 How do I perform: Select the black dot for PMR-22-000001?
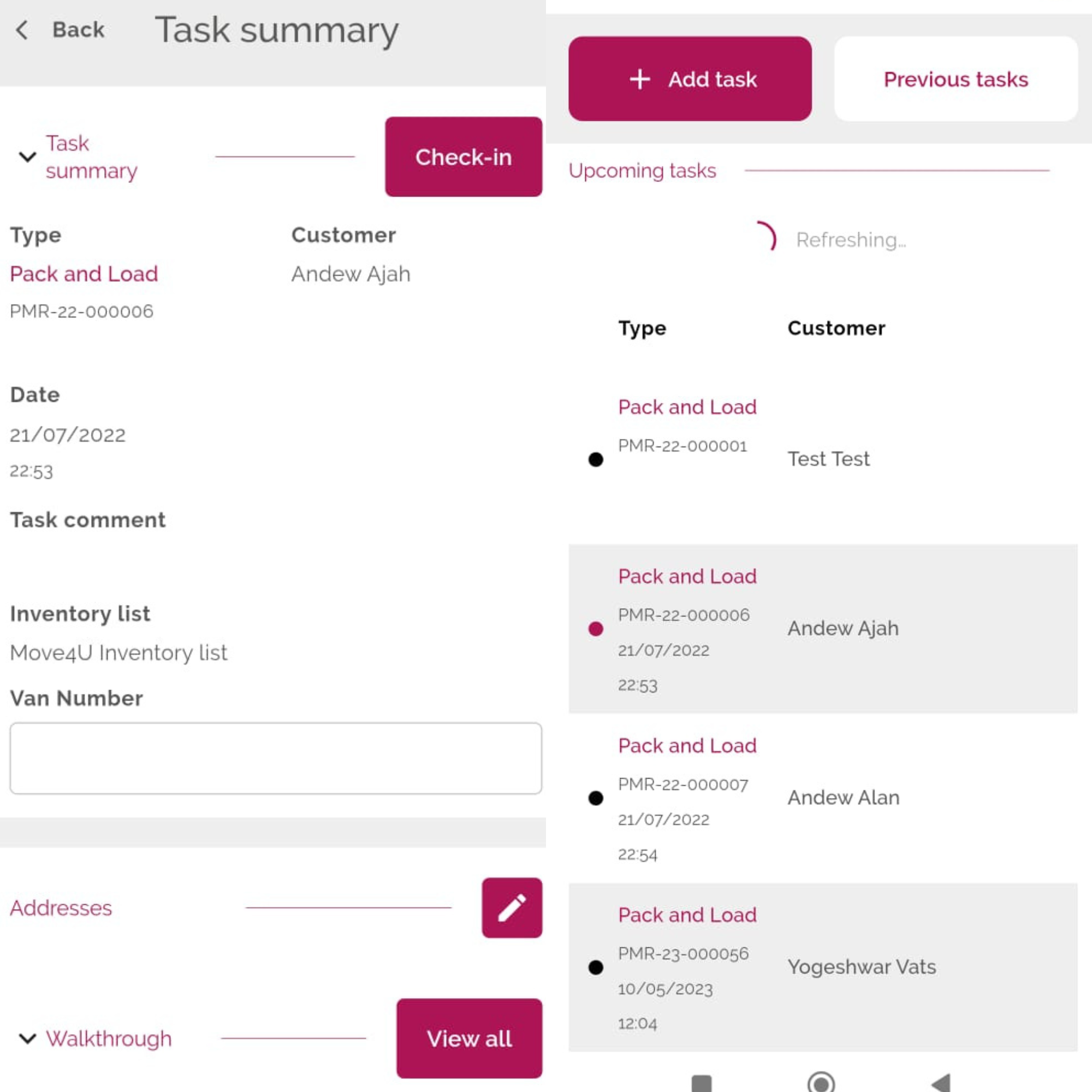pos(596,460)
